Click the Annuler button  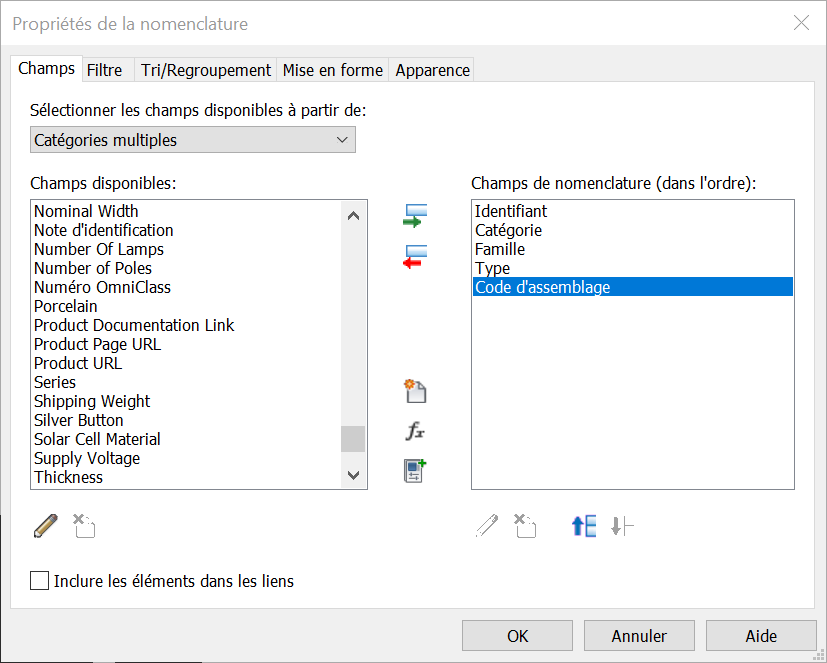[639, 636]
